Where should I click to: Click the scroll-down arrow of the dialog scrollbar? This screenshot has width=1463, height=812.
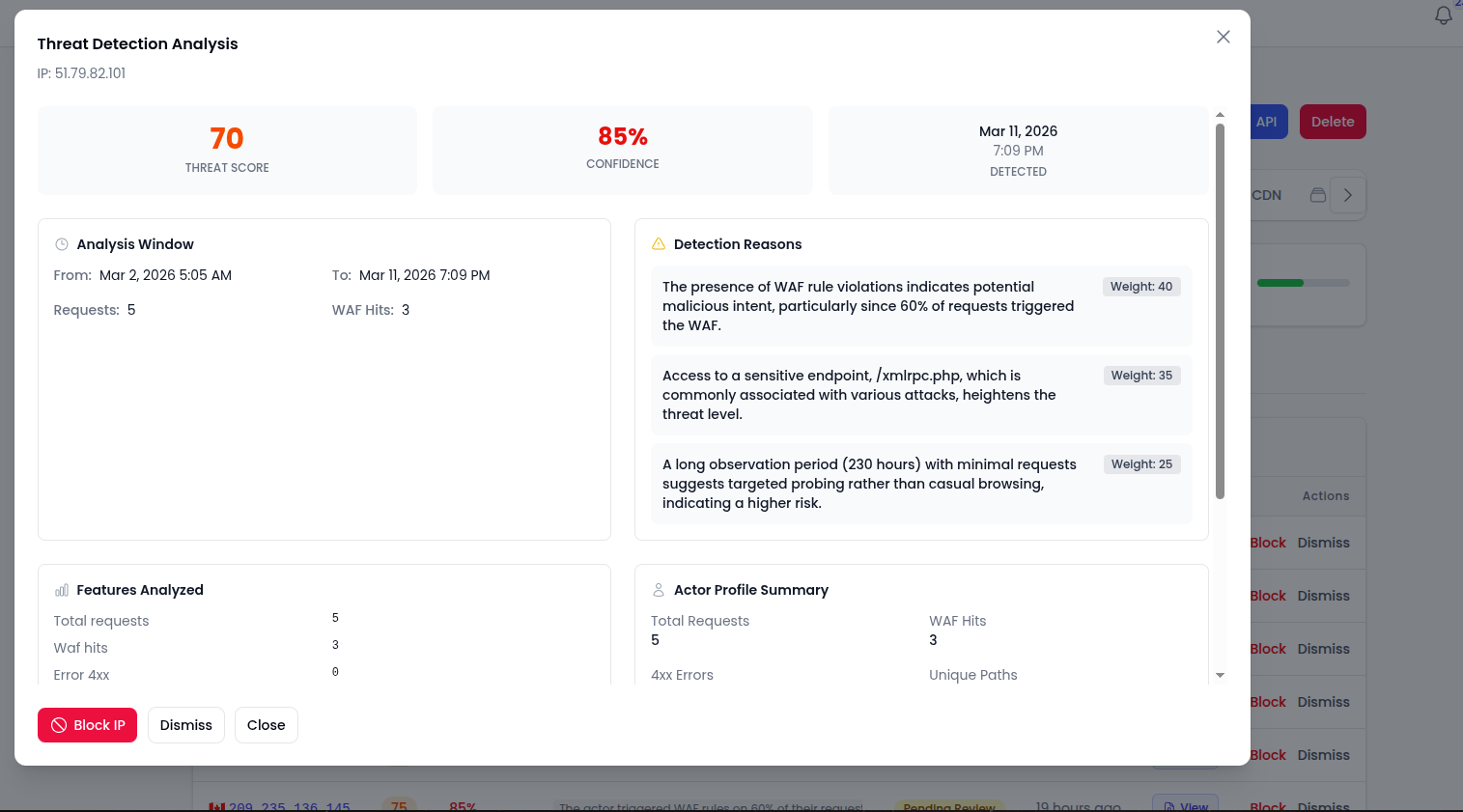point(1220,675)
